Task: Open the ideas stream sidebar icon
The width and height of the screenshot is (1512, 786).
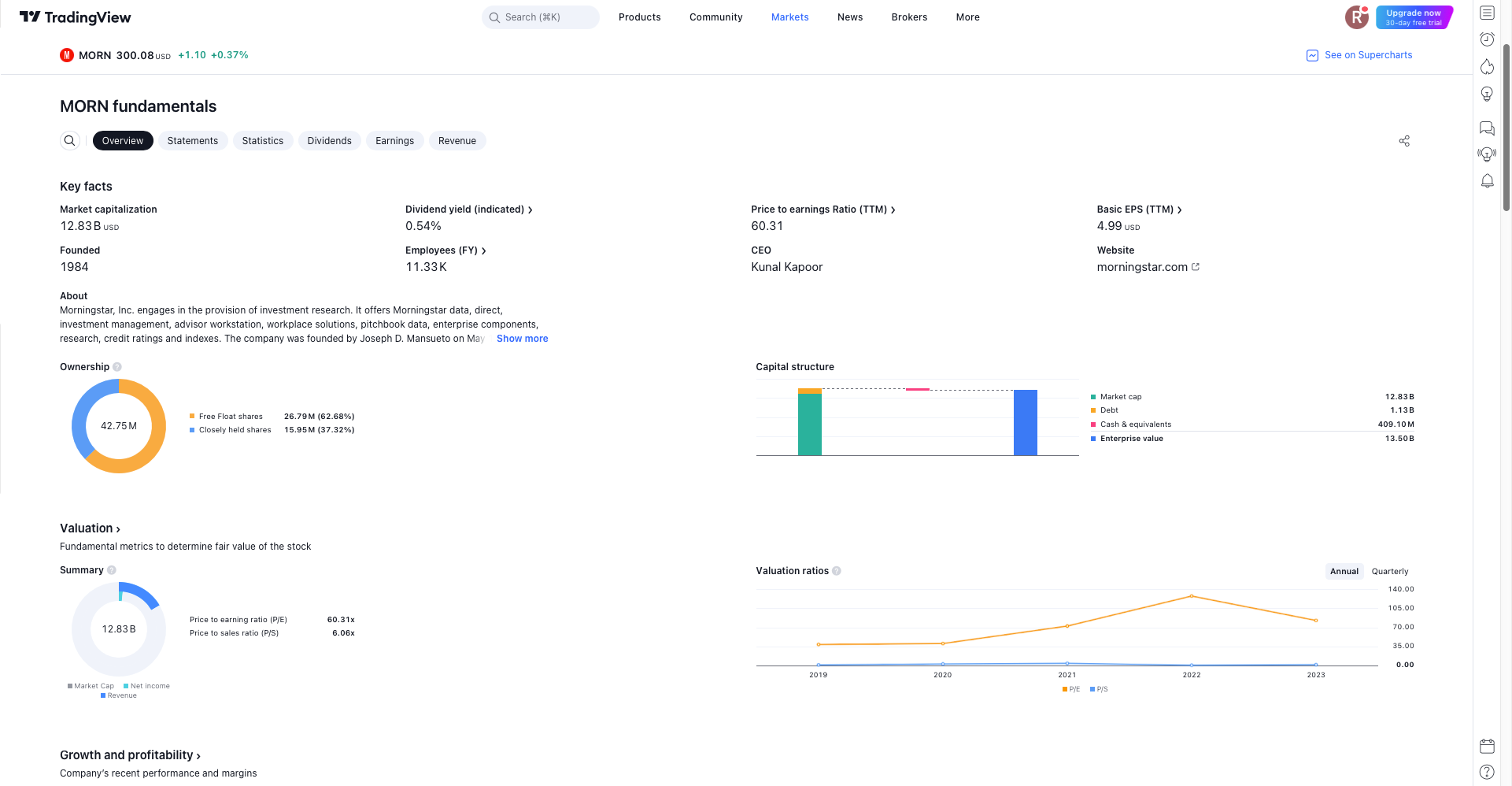Action: pos(1487,154)
